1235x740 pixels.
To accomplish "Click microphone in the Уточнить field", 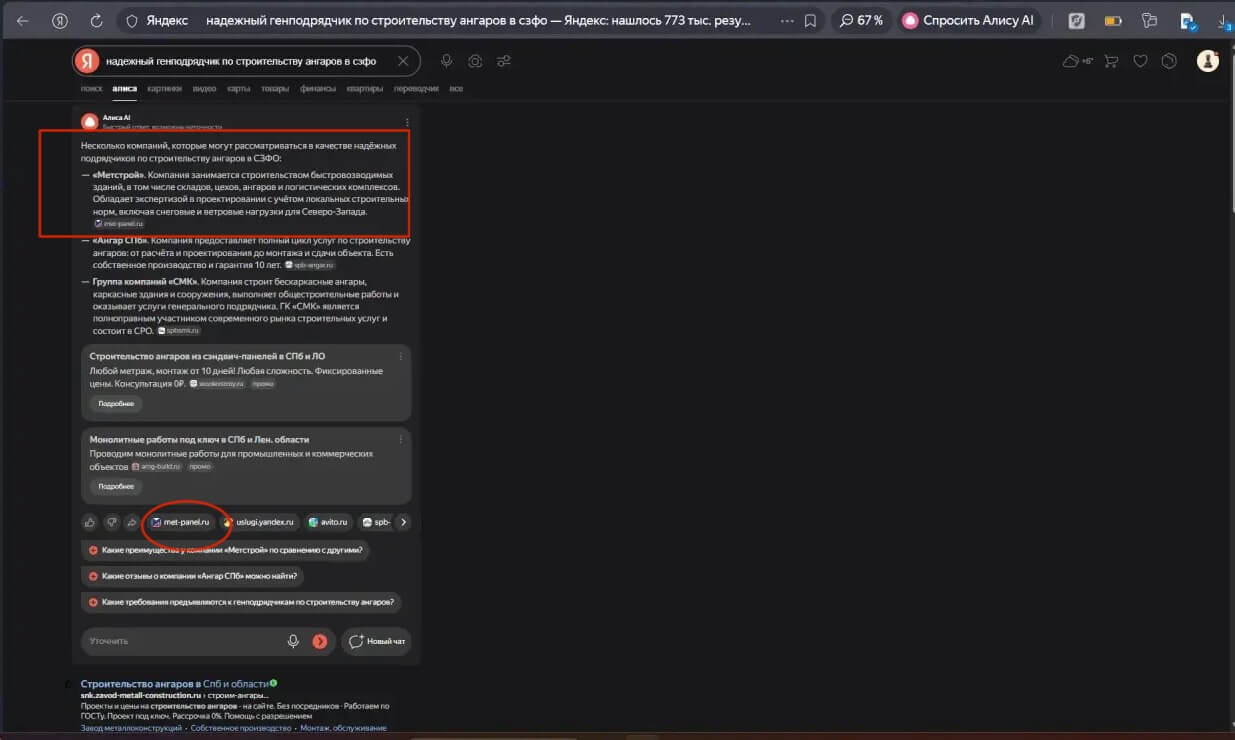I will tap(293, 641).
